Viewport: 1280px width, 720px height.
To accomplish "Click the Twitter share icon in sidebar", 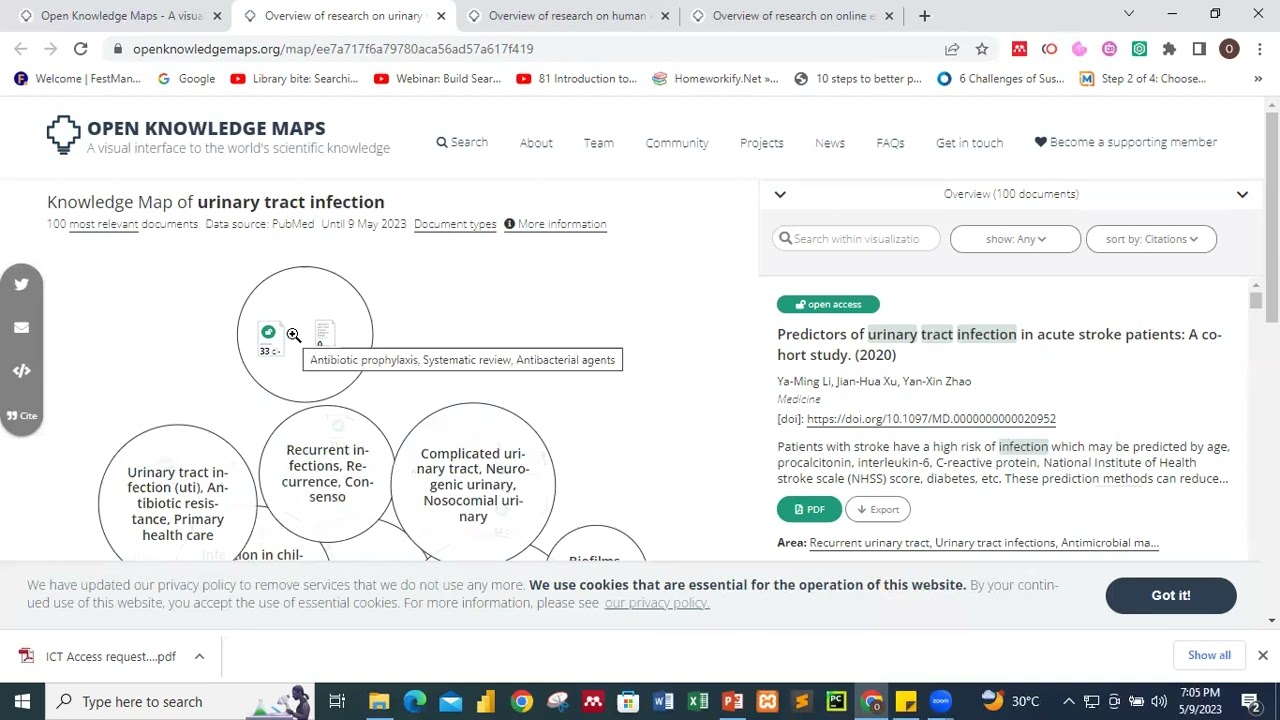I will [21, 284].
